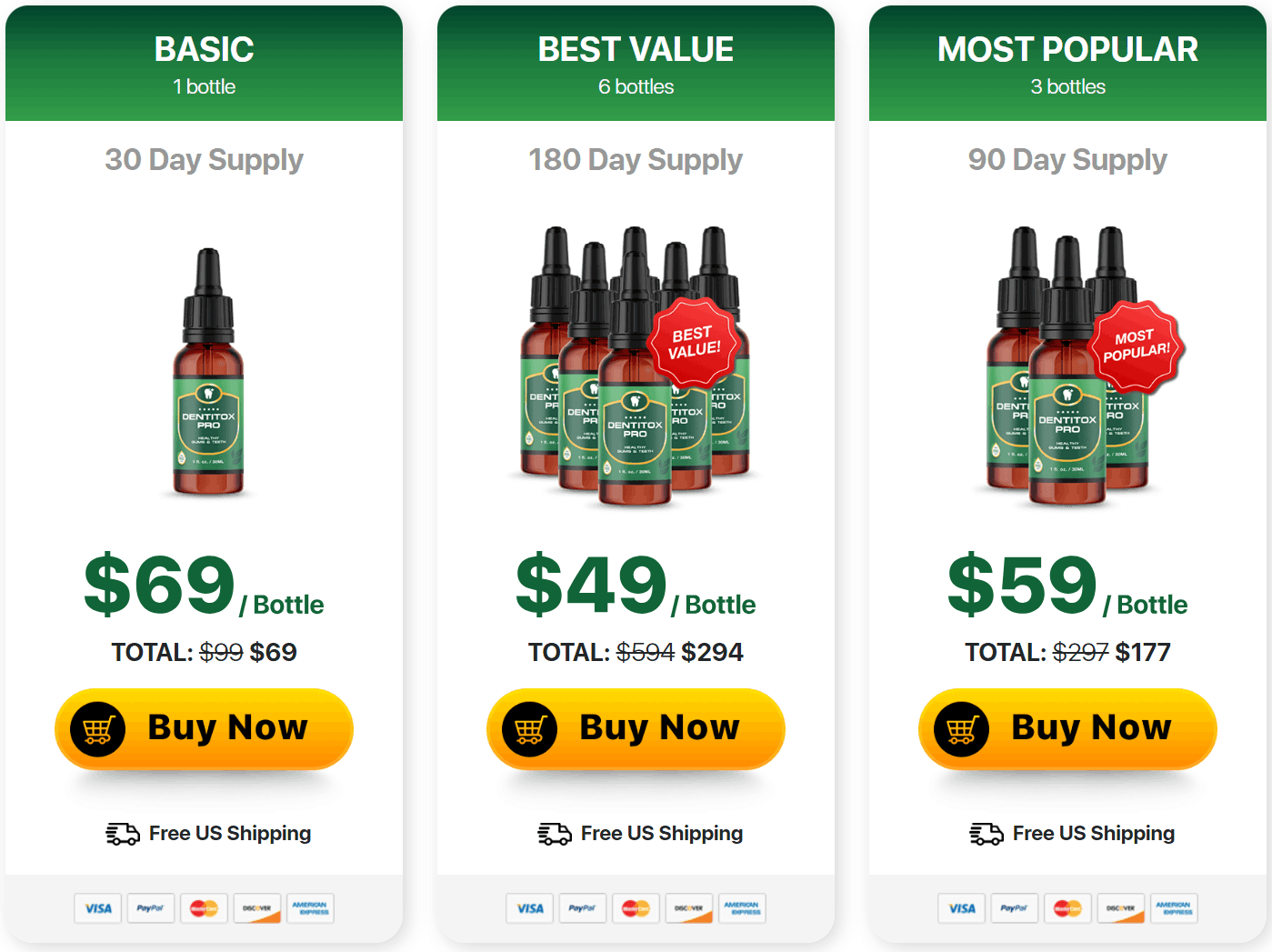Click the shipping truck icon under Basic package
Image resolution: width=1272 pixels, height=952 pixels.
point(123,834)
